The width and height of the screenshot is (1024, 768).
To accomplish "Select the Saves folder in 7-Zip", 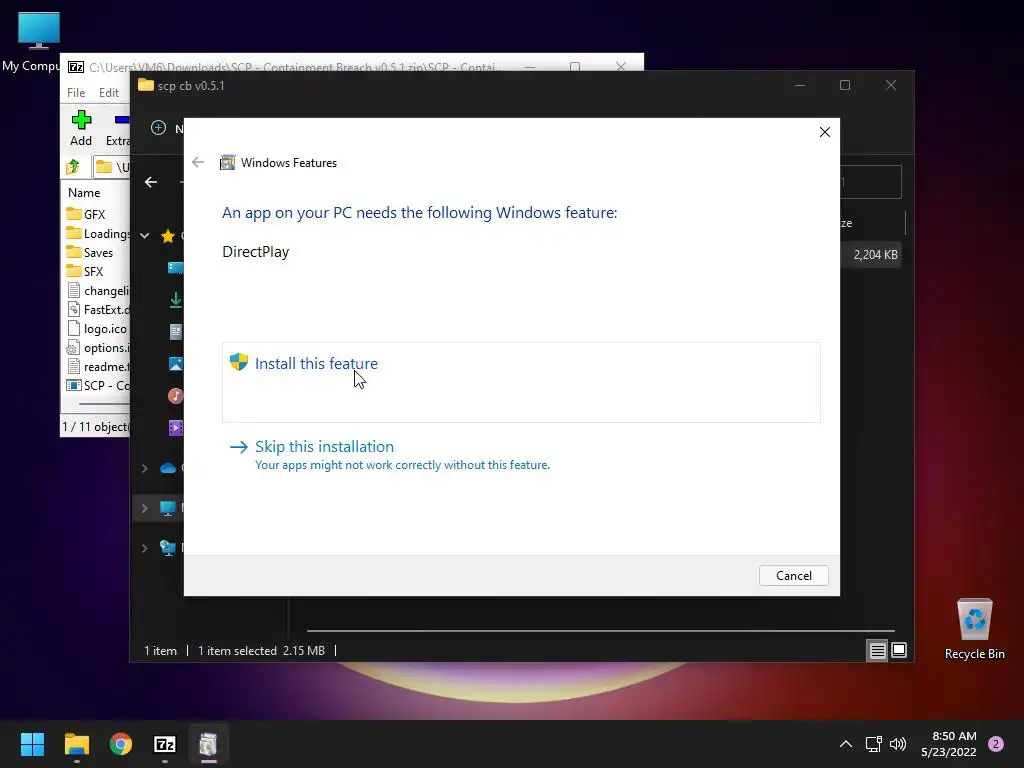I will coord(90,253).
